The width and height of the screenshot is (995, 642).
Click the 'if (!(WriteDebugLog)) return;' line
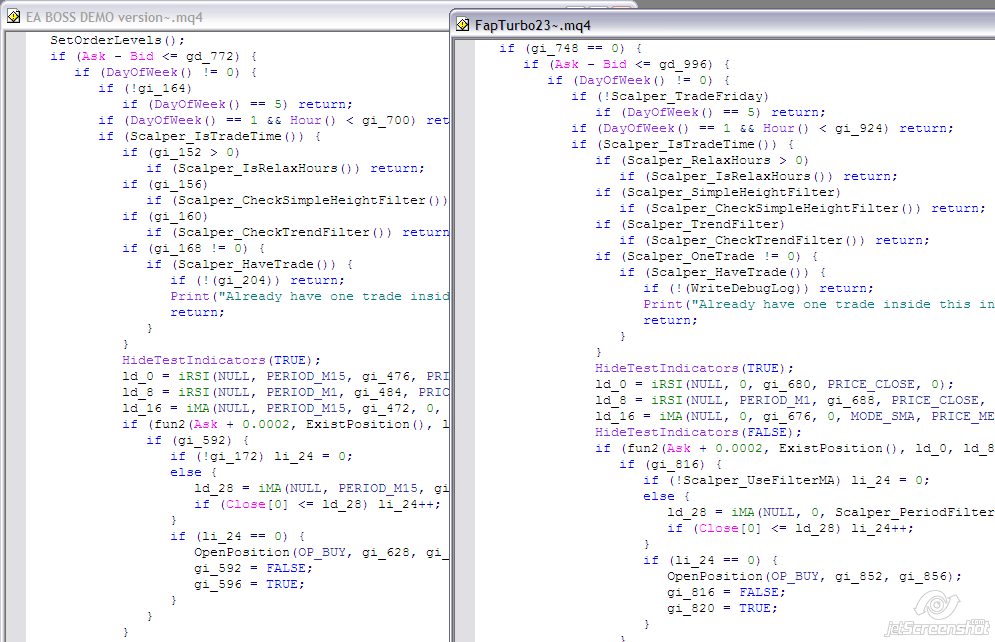[758, 288]
